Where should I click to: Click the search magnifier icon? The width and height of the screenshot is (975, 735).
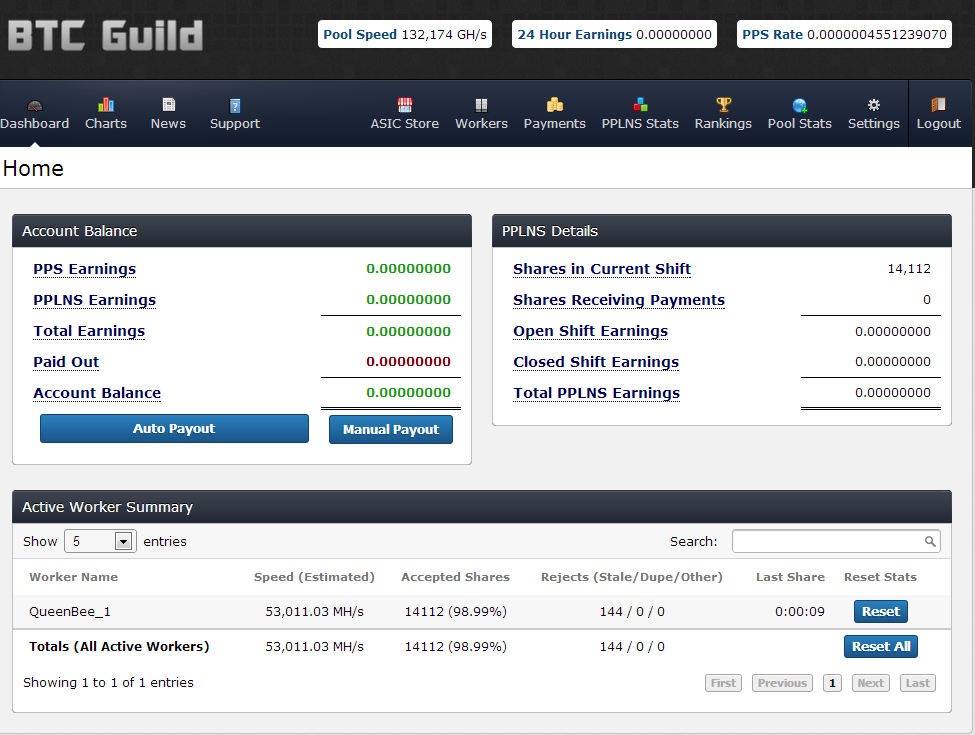[x=930, y=541]
